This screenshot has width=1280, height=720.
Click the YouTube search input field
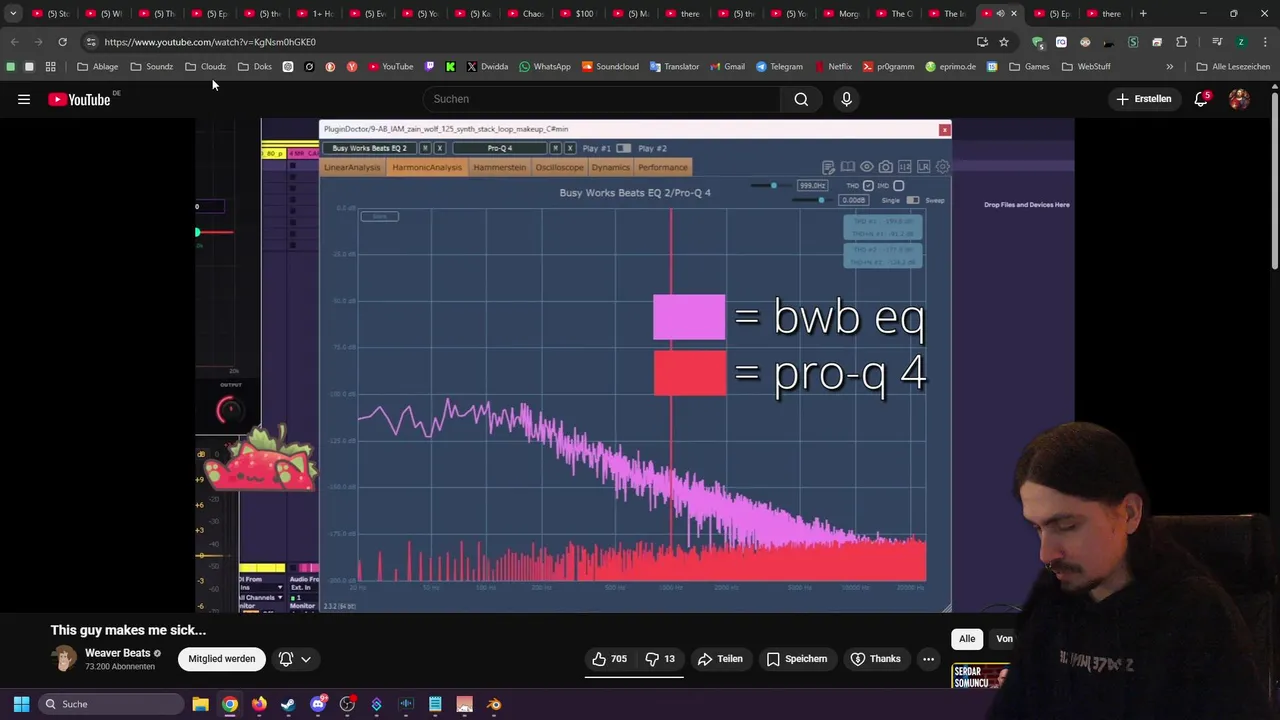click(x=601, y=99)
